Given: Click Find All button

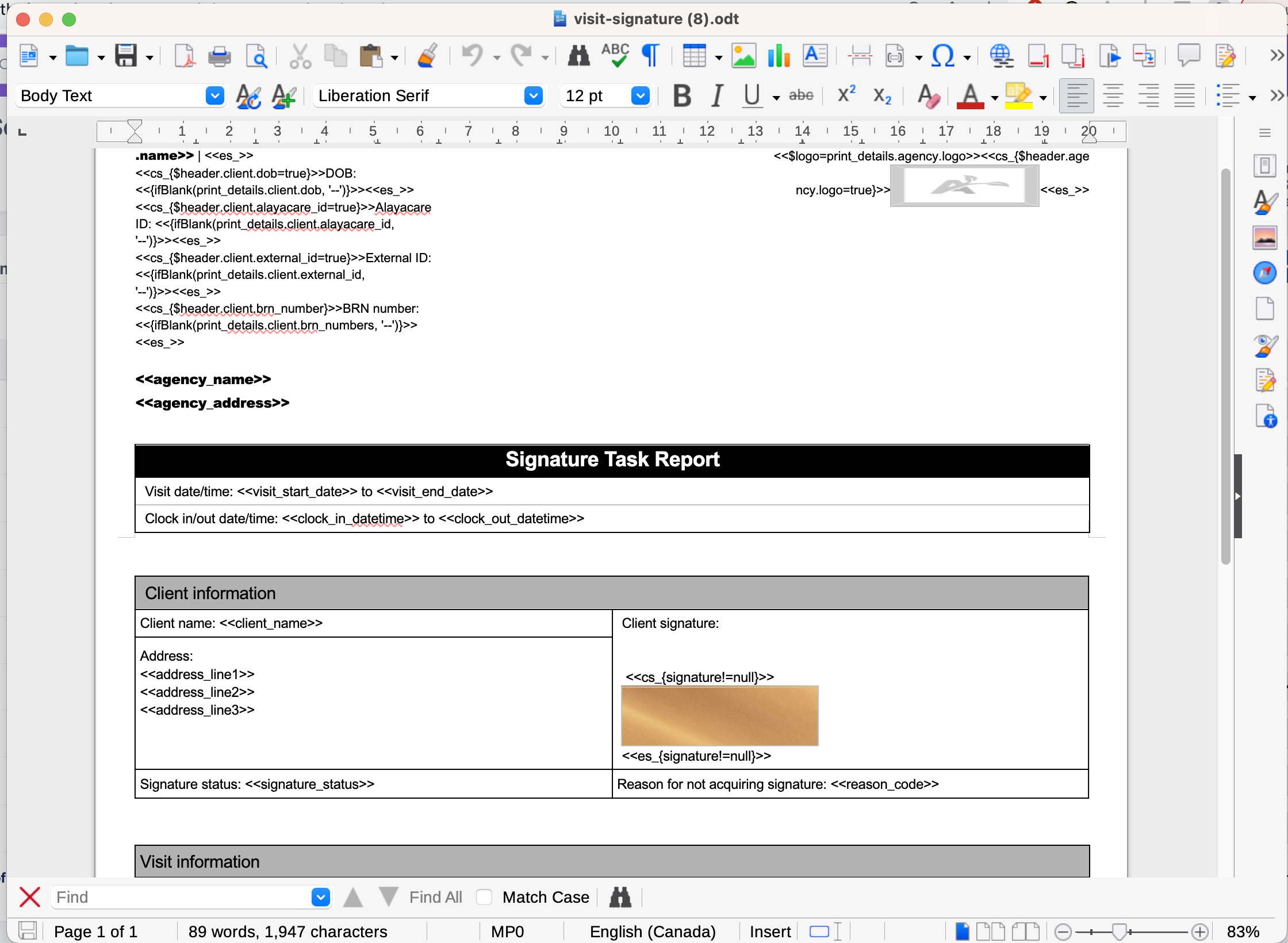Looking at the screenshot, I should click(x=435, y=897).
